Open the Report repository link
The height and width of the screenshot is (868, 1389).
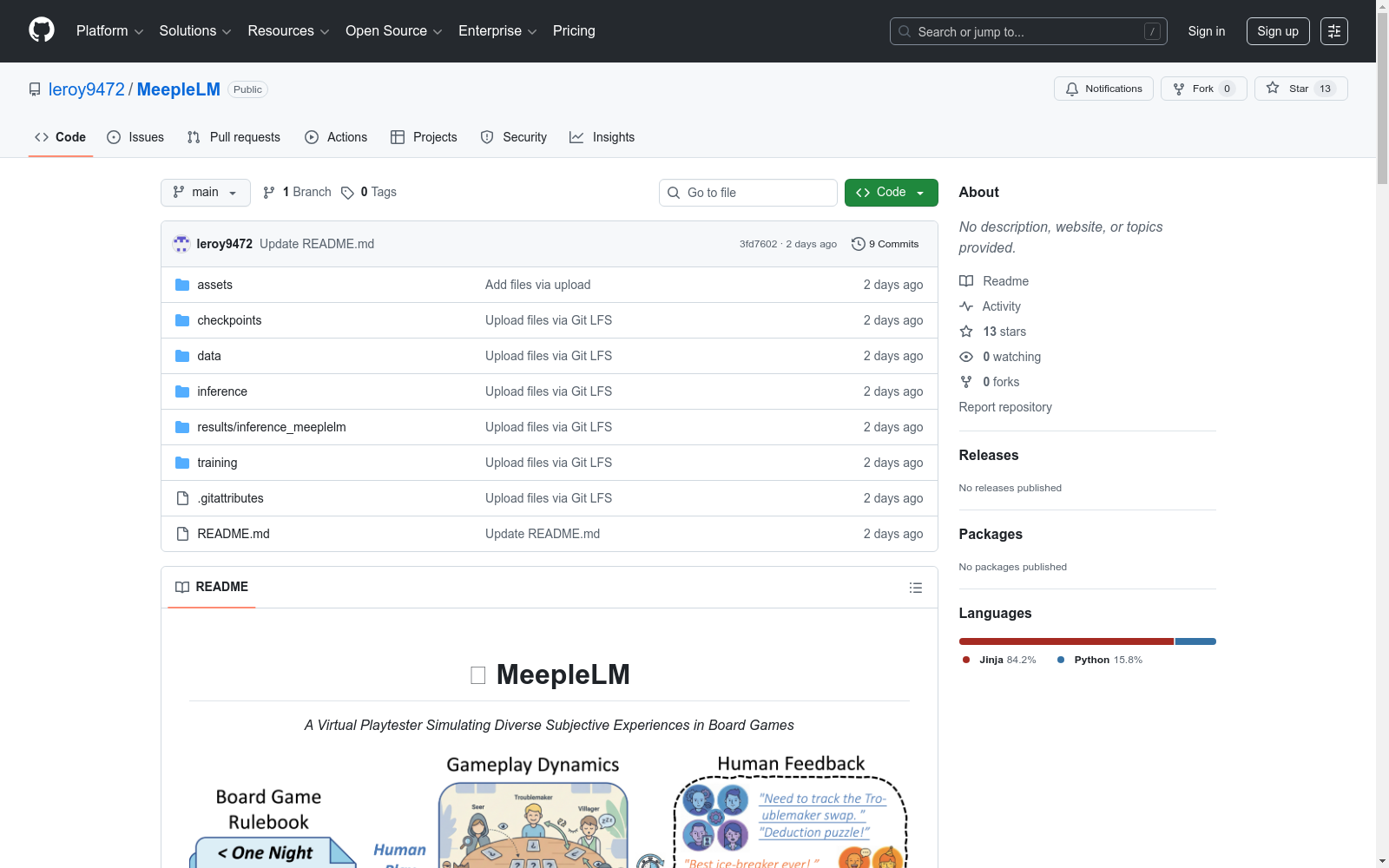(1005, 407)
